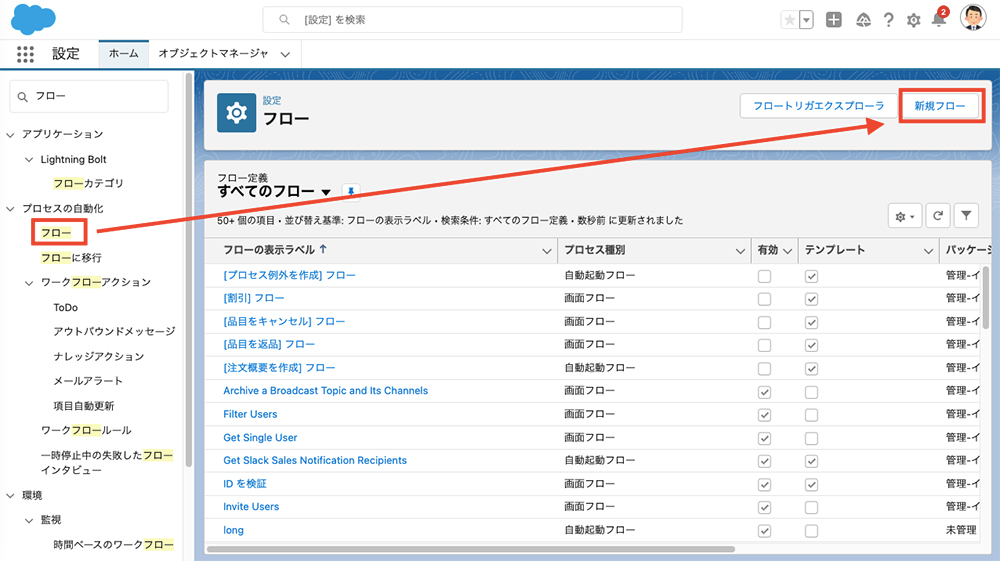Toggle 有効 checkbox for Get Single User
The height and width of the screenshot is (561, 1000).
point(764,439)
